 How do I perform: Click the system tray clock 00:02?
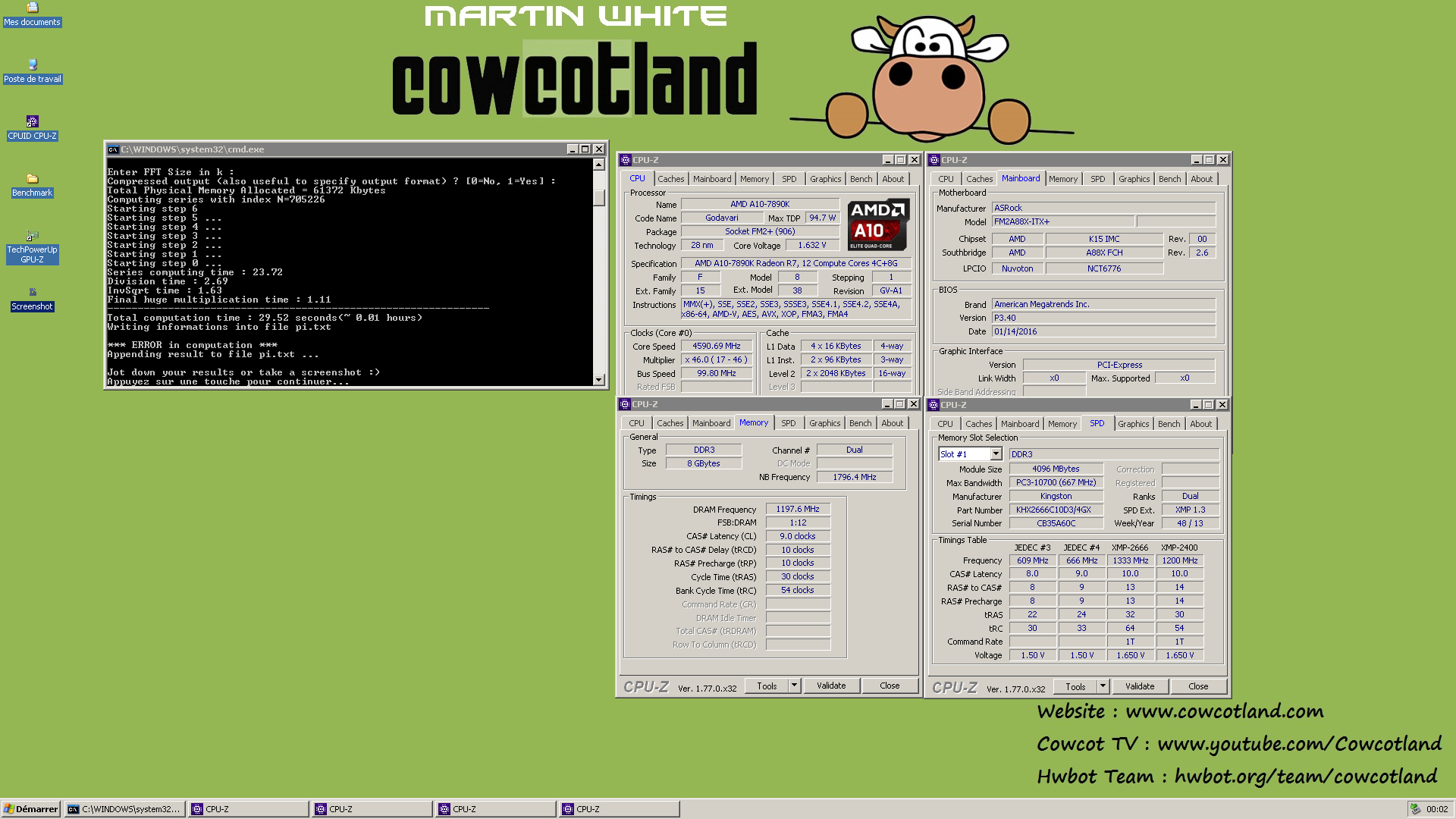1437,809
